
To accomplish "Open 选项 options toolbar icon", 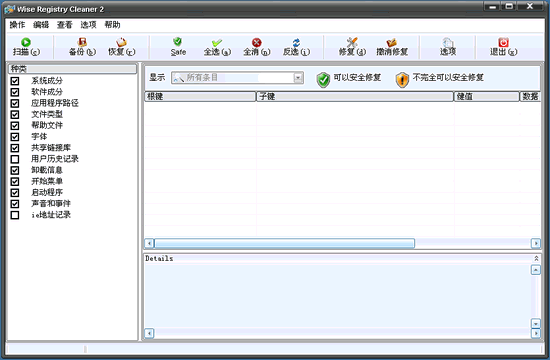I will (x=448, y=47).
